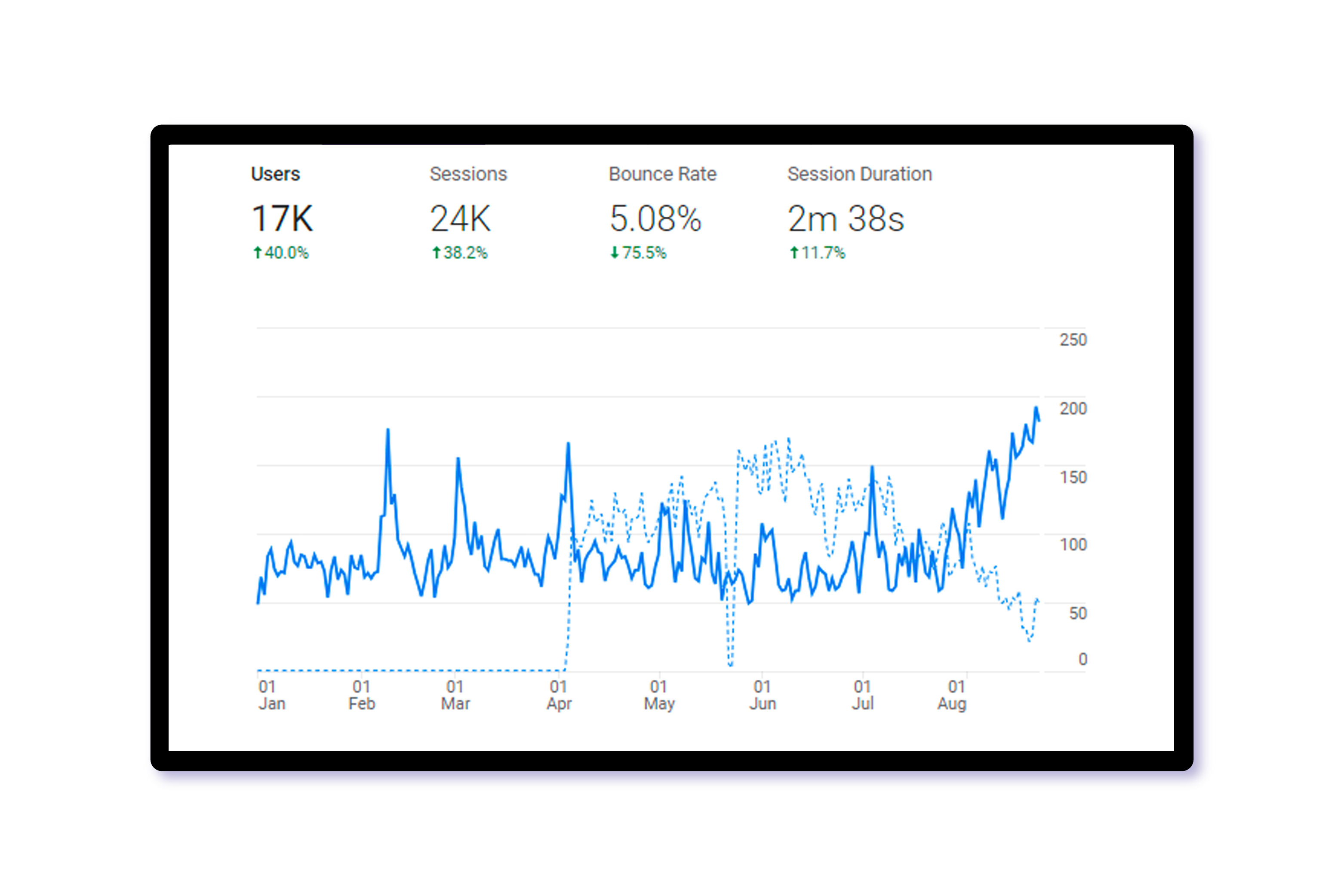This screenshot has width=1344, height=896.
Task: Click the 38.2% sessions increase indicator
Action: [x=460, y=252]
